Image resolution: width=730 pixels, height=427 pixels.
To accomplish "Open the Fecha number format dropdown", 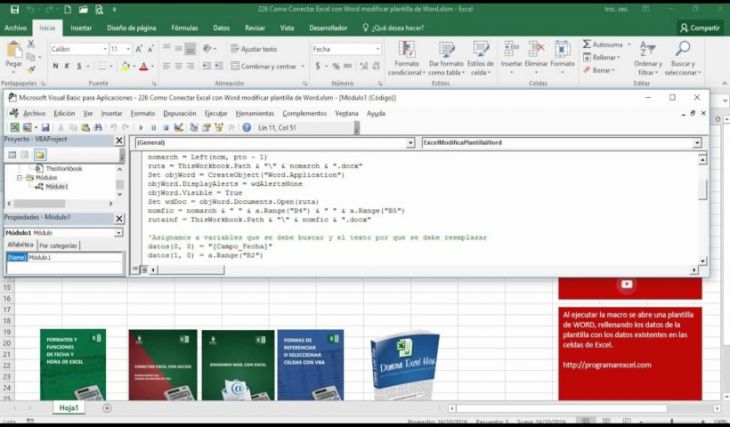I will pos(378,49).
